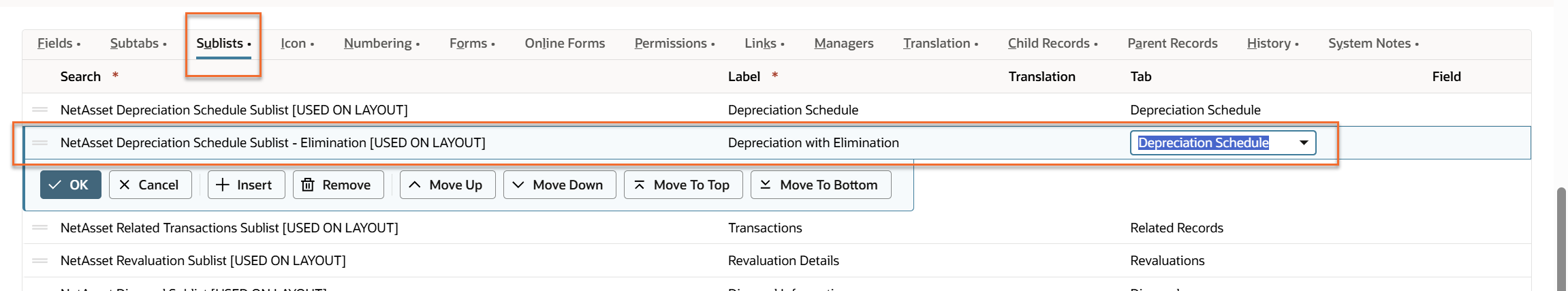Click the Move Up arrow button

click(447, 185)
